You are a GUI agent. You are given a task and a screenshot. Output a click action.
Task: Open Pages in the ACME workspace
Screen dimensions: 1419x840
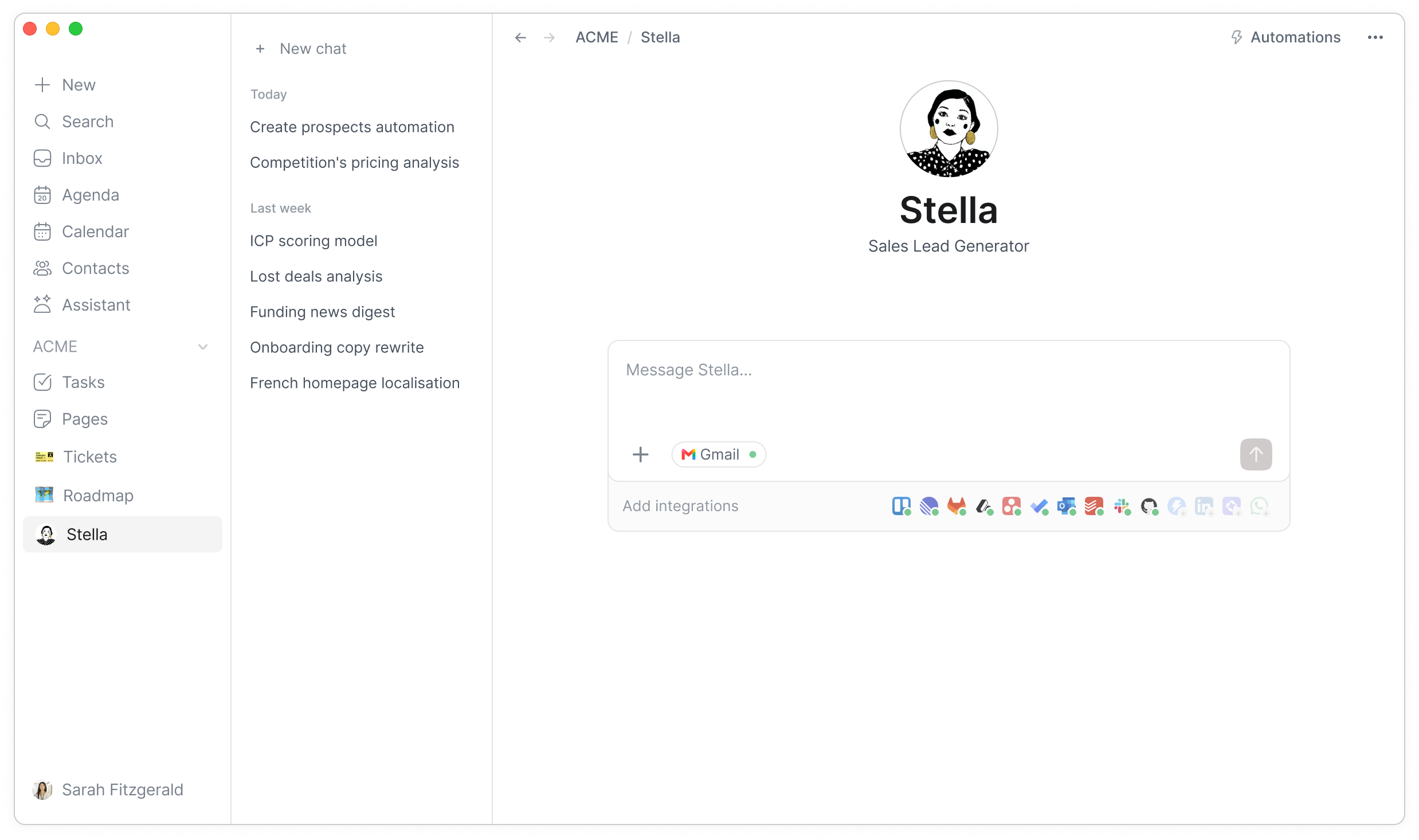coord(122,419)
